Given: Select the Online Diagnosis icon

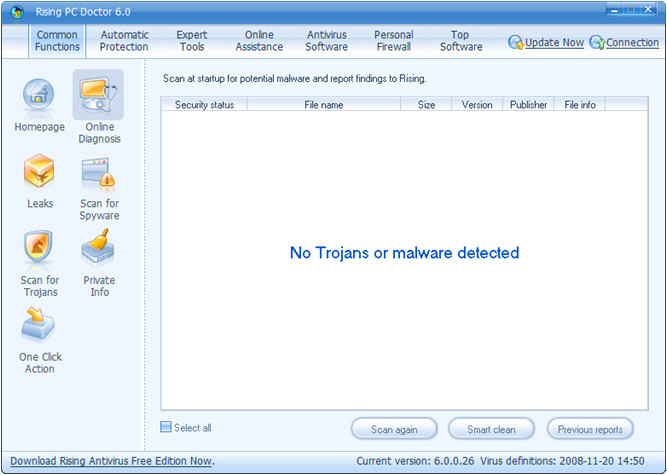Looking at the screenshot, I should (98, 95).
